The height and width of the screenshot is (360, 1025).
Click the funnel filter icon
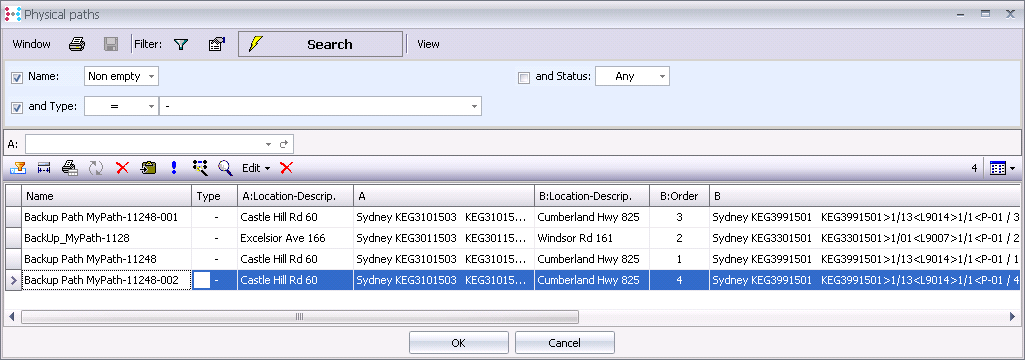[x=181, y=44]
